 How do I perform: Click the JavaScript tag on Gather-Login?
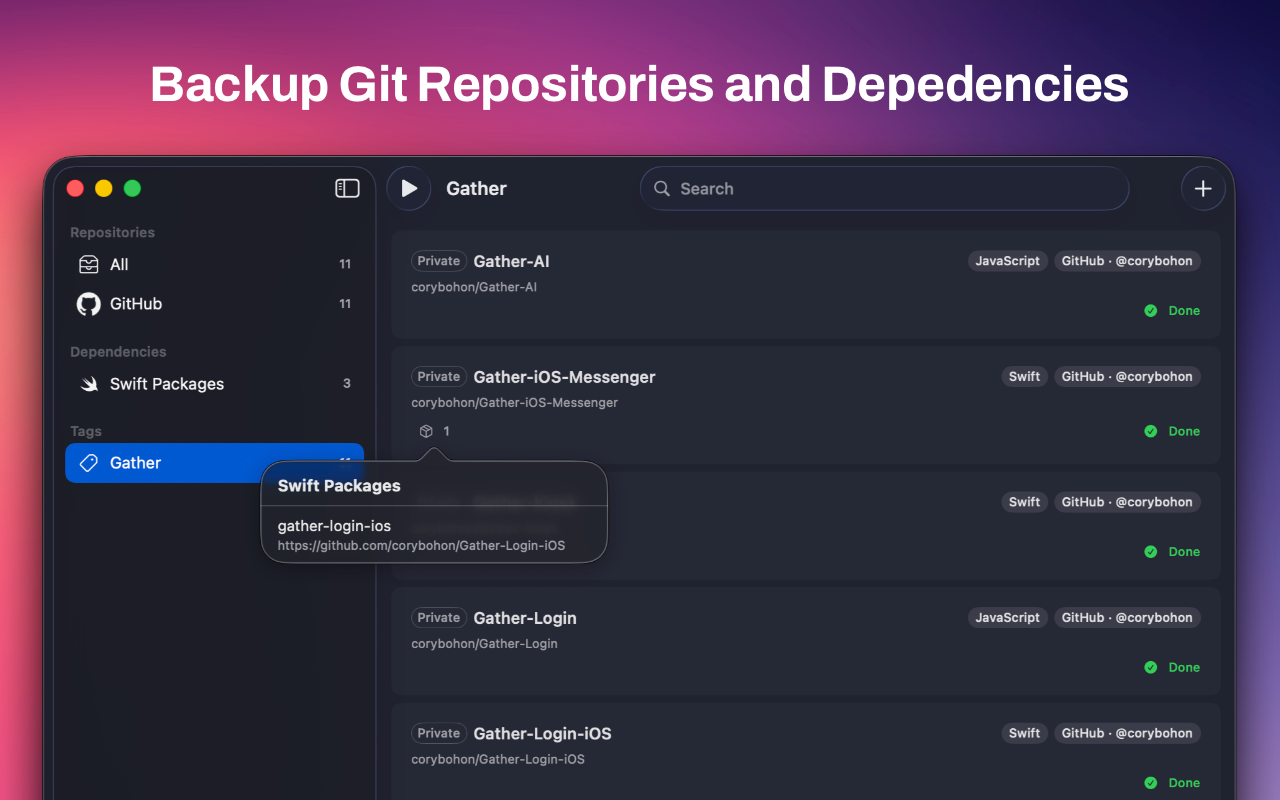pyautogui.click(x=1008, y=618)
